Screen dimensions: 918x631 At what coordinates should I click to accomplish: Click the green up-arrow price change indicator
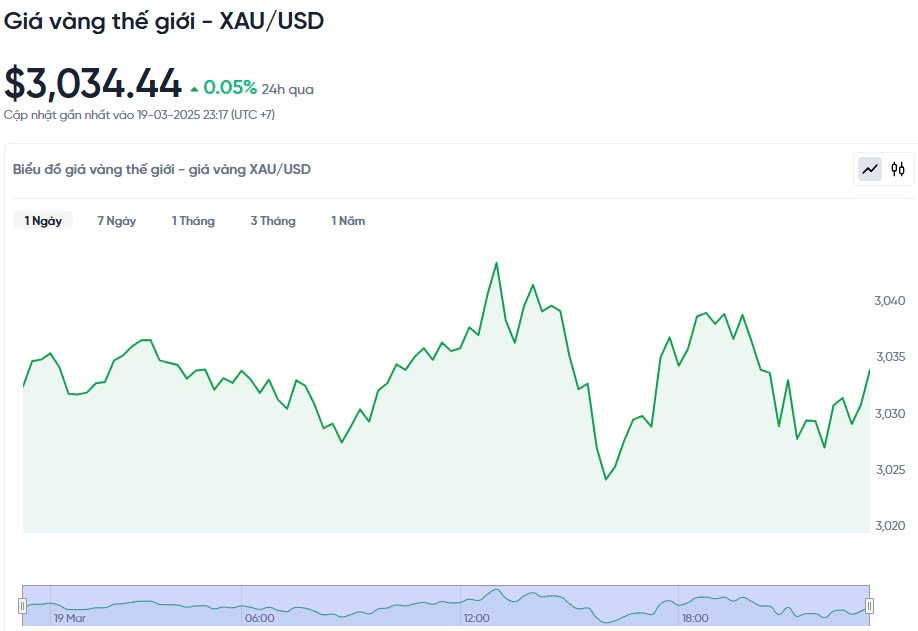click(x=194, y=88)
